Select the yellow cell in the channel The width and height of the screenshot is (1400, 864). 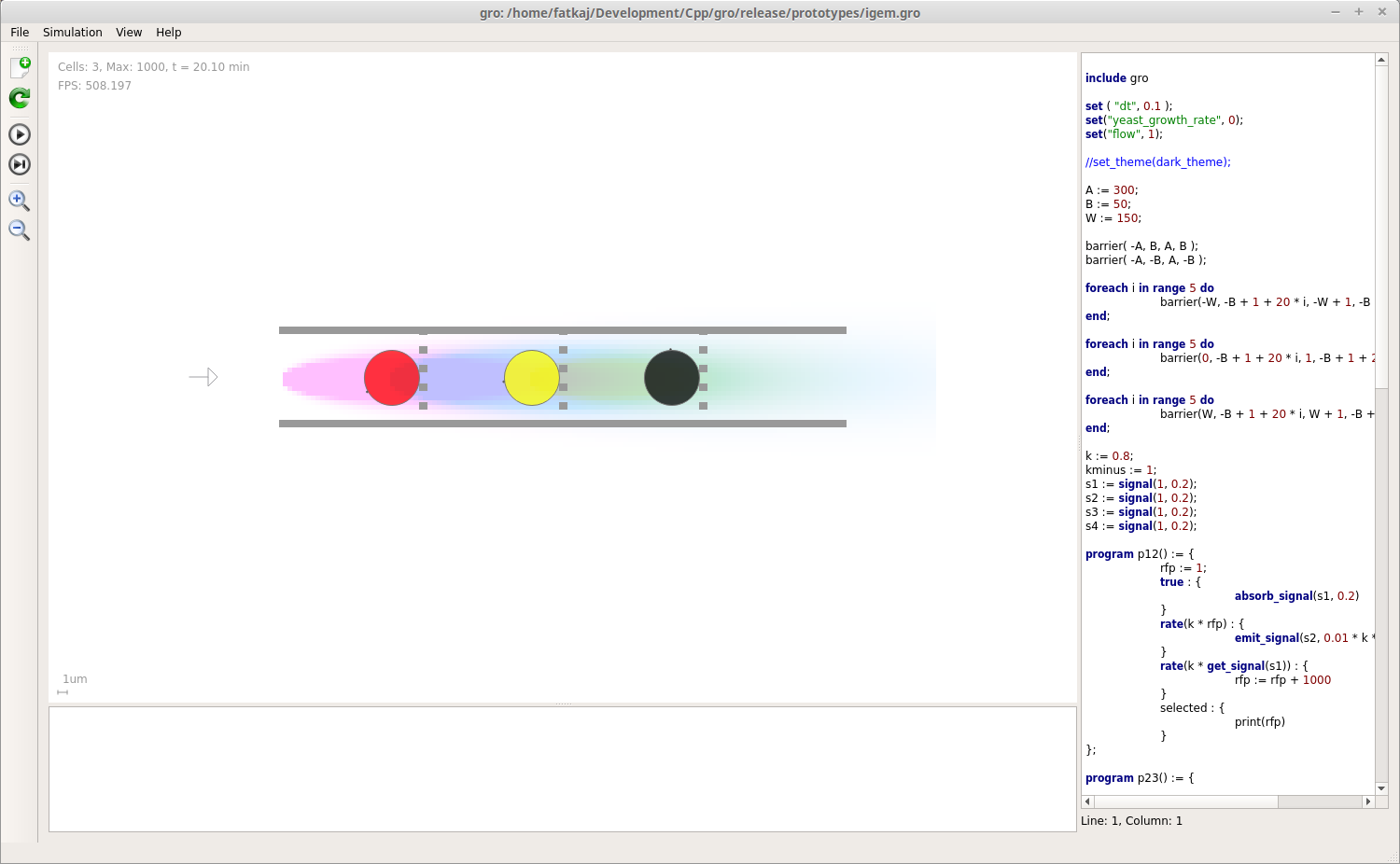[x=531, y=377]
